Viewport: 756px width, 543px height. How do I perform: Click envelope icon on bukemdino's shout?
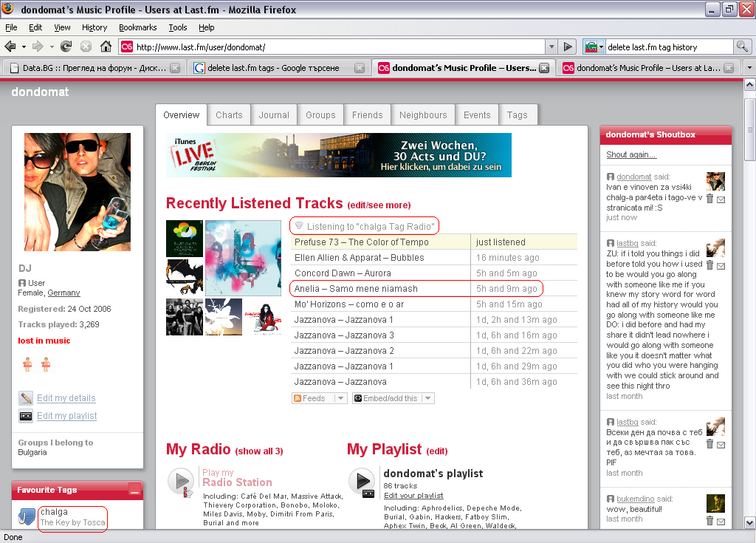721,521
